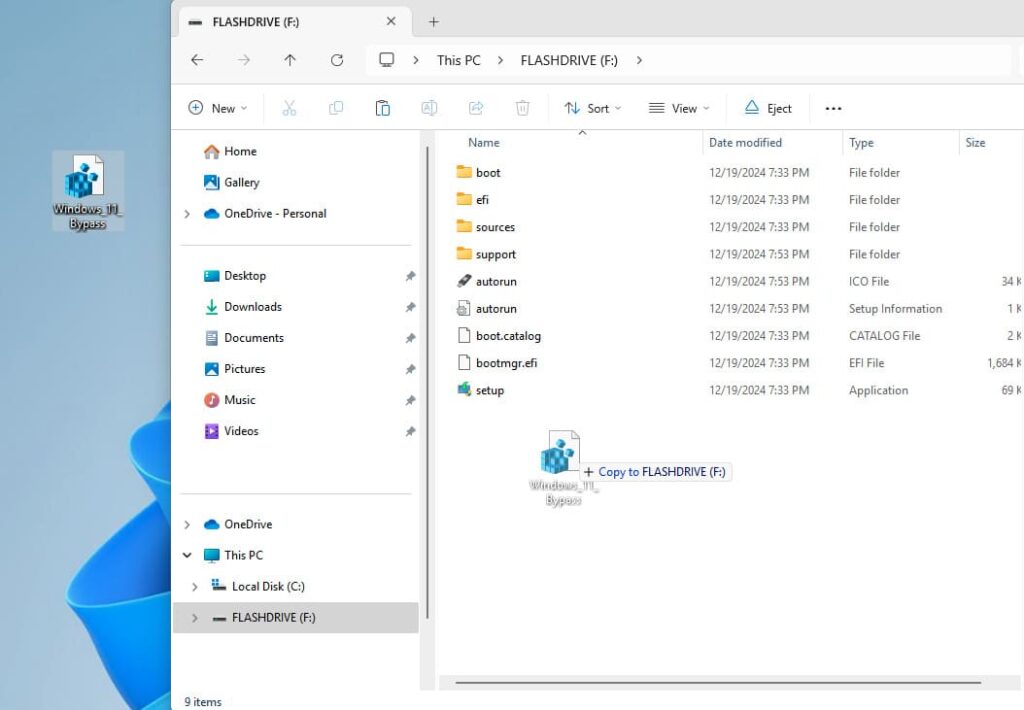Click the Cut scissors icon in toolbar
The image size is (1024, 710).
click(x=289, y=108)
